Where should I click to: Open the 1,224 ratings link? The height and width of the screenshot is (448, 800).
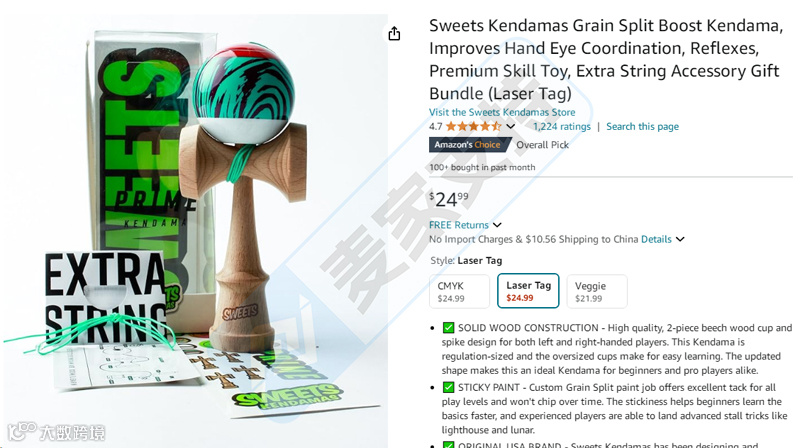coord(562,127)
